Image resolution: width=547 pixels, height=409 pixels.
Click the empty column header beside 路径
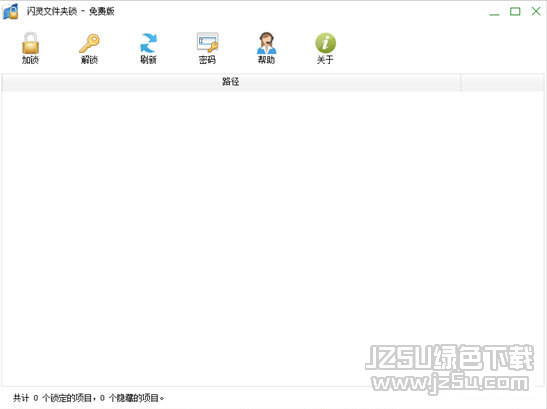coord(502,82)
